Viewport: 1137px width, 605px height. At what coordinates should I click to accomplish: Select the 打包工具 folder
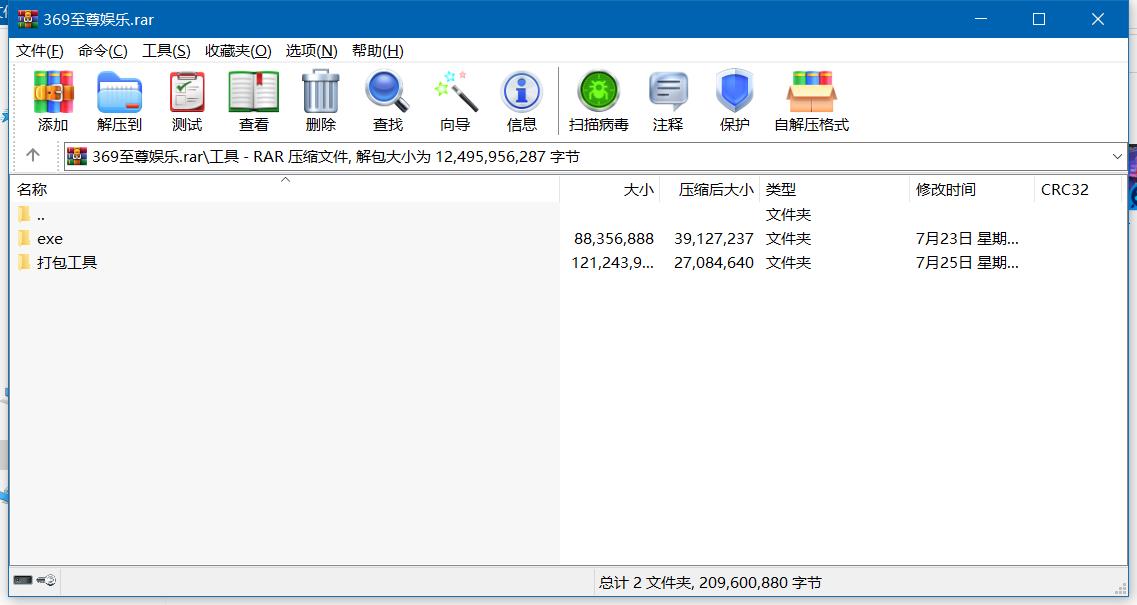click(66, 263)
